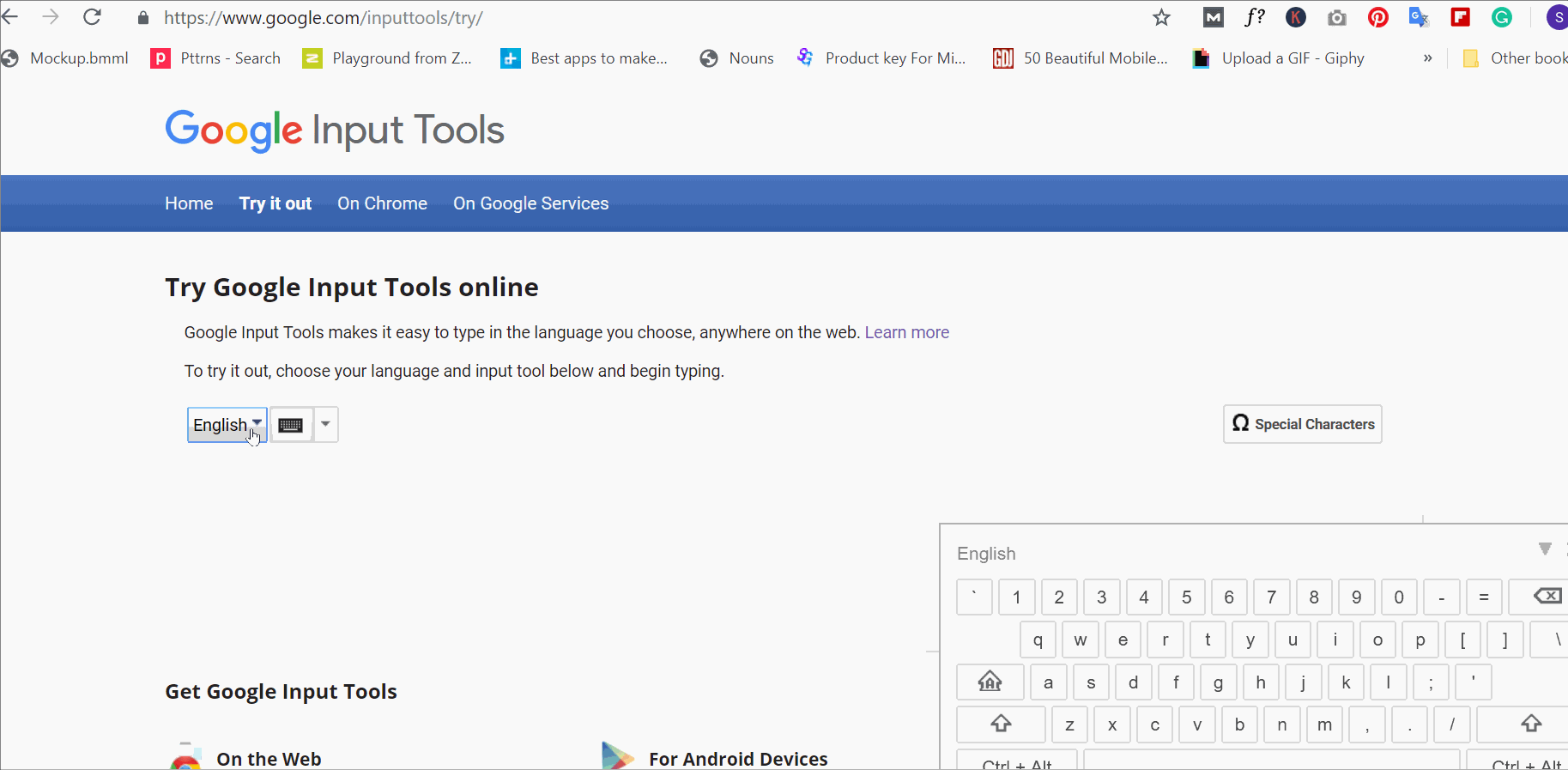Viewport: 1568px width, 770px height.
Task: Tap the backtick key on virtual keyboard
Action: (x=974, y=597)
